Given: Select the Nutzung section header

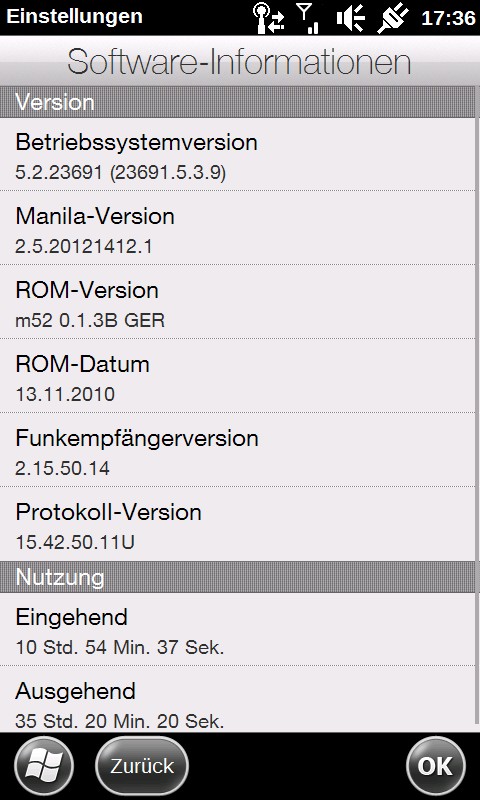Looking at the screenshot, I should [237, 577].
